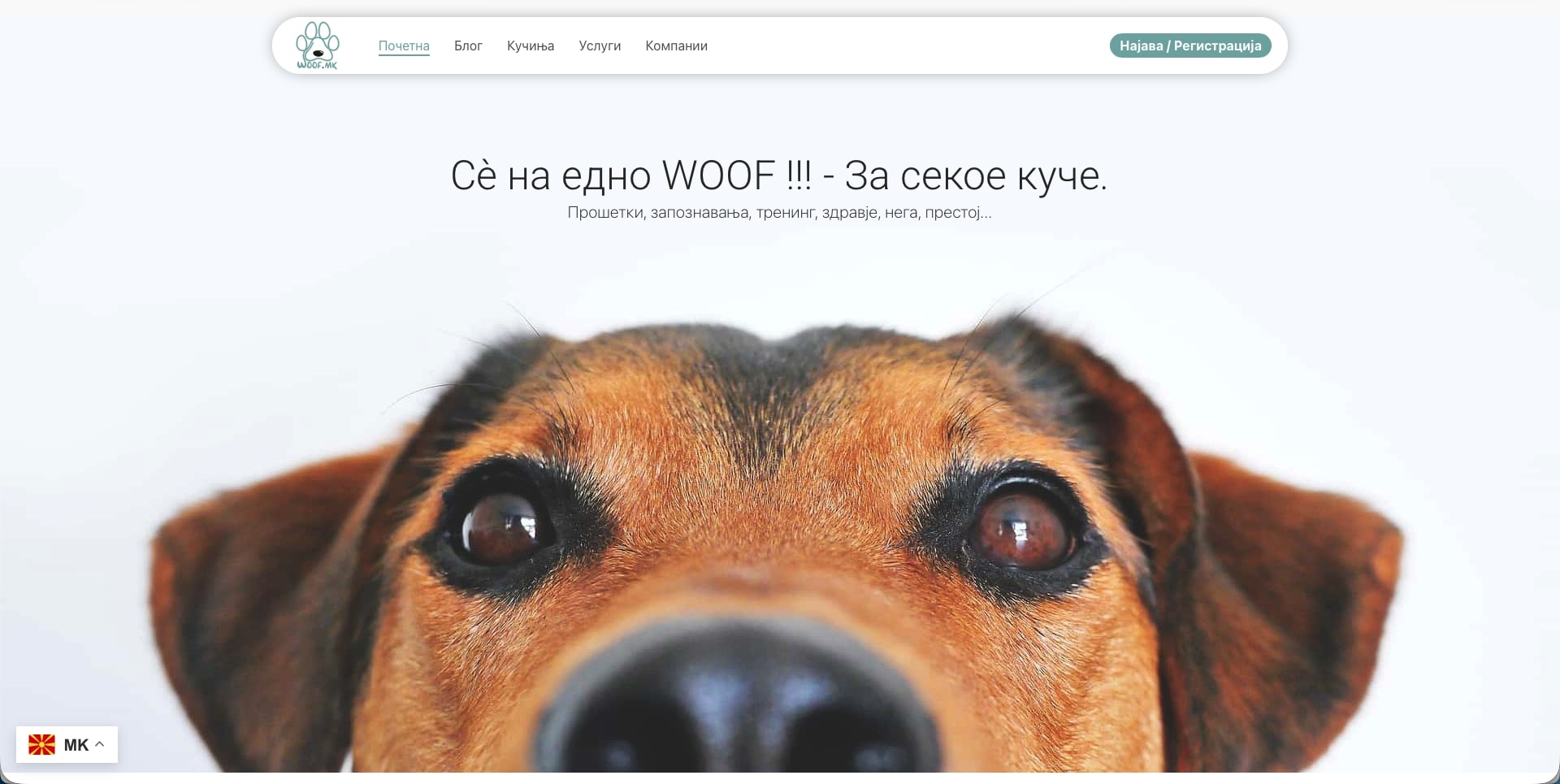The width and height of the screenshot is (1560, 784).
Task: Click the word WOOF in the headline
Action: point(718,175)
